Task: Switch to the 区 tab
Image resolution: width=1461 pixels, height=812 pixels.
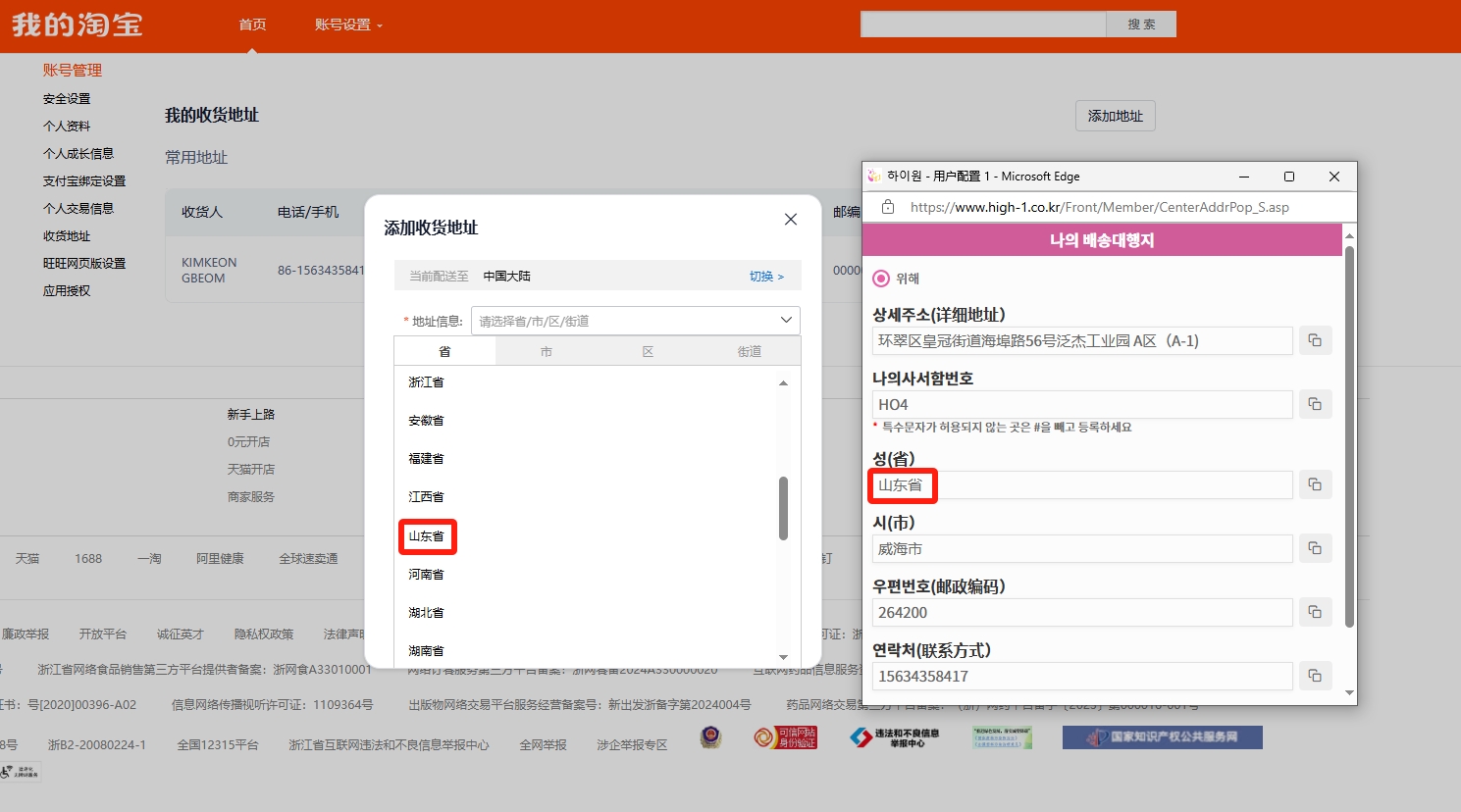Action: 648,351
